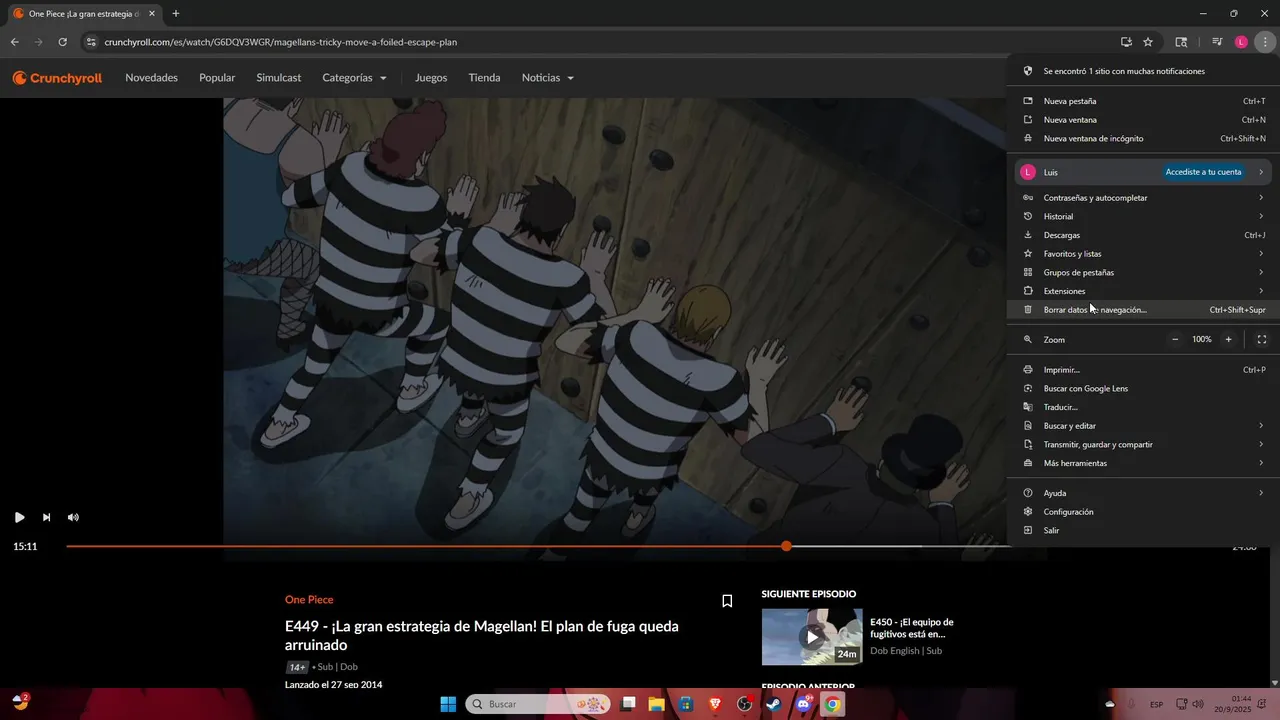Expand the Categorías dropdown

(354, 78)
